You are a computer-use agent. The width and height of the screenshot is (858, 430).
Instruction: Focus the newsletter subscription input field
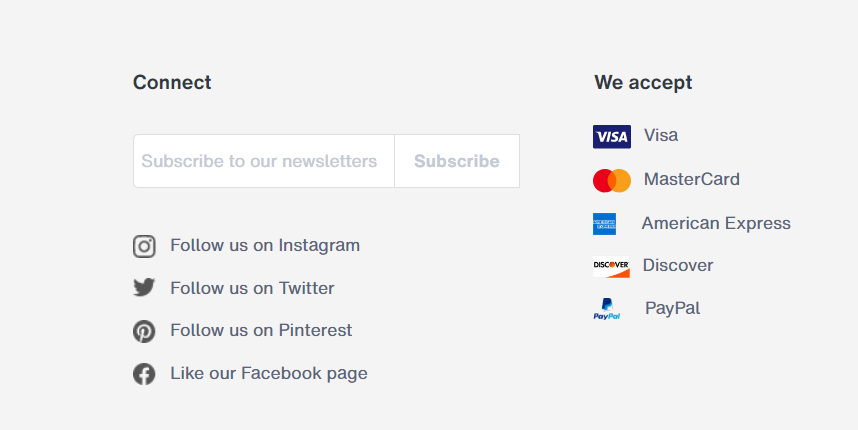264,161
